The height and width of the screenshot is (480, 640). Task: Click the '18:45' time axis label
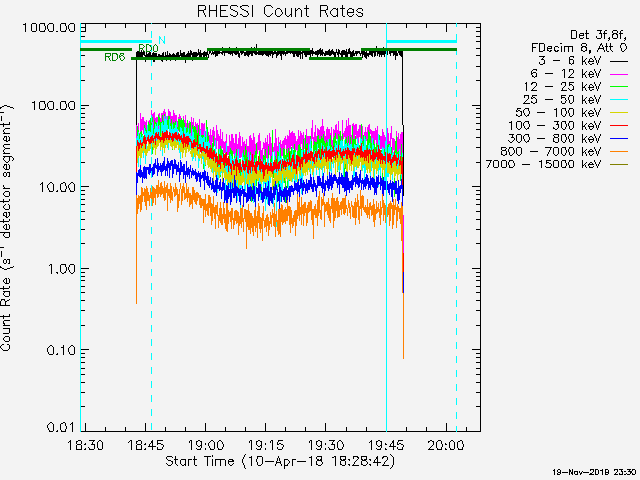tap(146, 445)
